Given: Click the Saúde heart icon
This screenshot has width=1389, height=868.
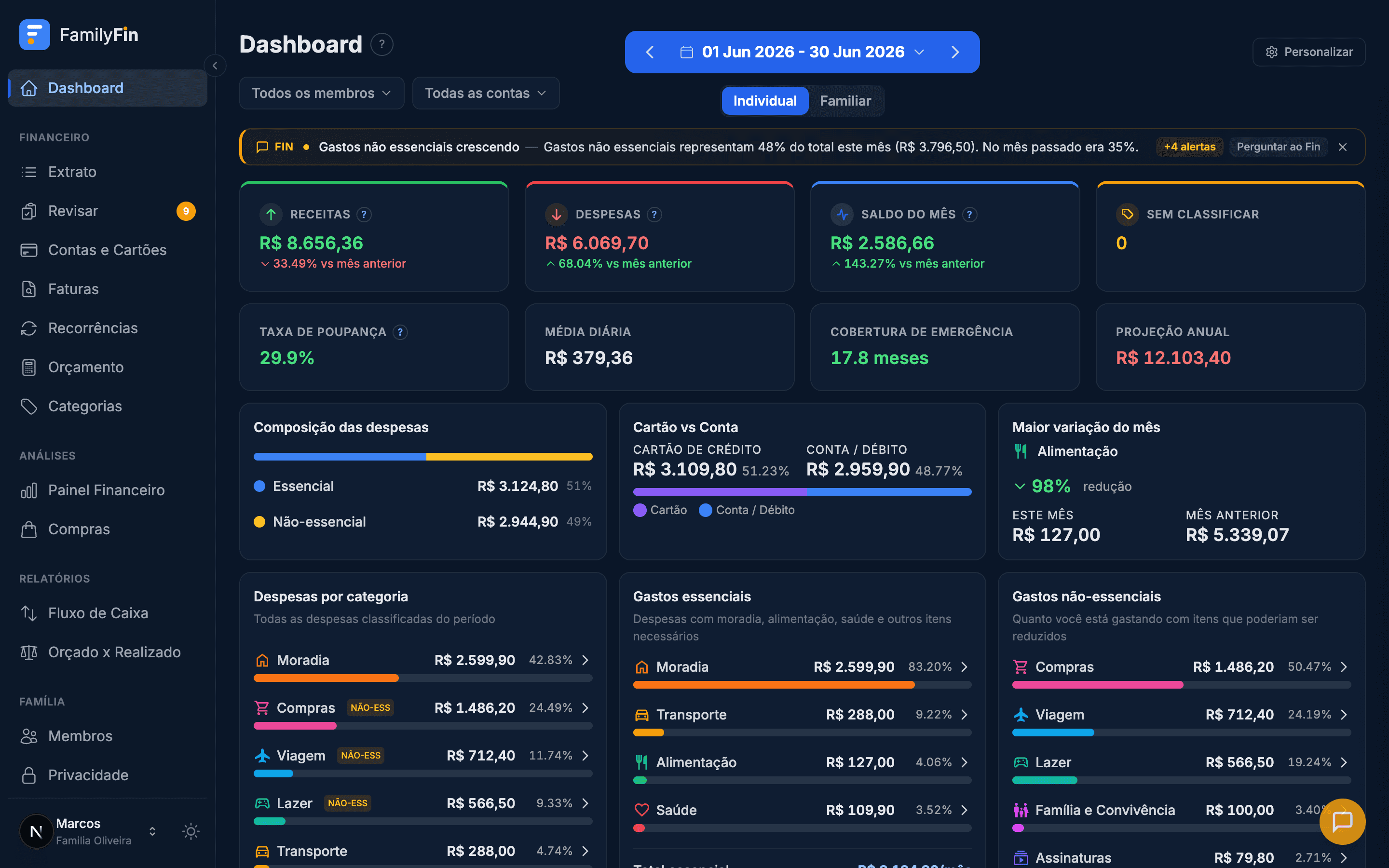Looking at the screenshot, I should coord(642,810).
